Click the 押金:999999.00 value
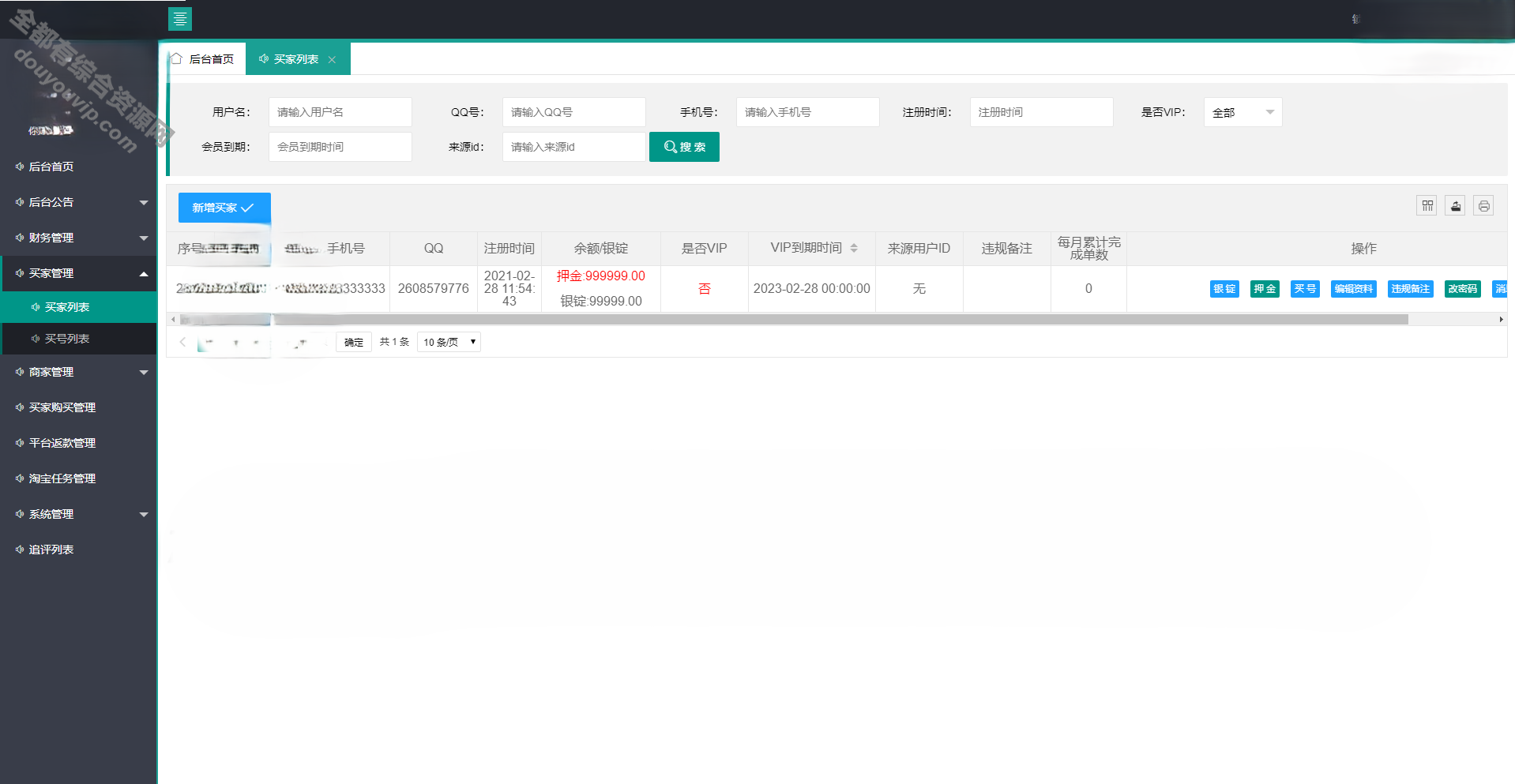This screenshot has height=784, width=1515. pyautogui.click(x=601, y=276)
